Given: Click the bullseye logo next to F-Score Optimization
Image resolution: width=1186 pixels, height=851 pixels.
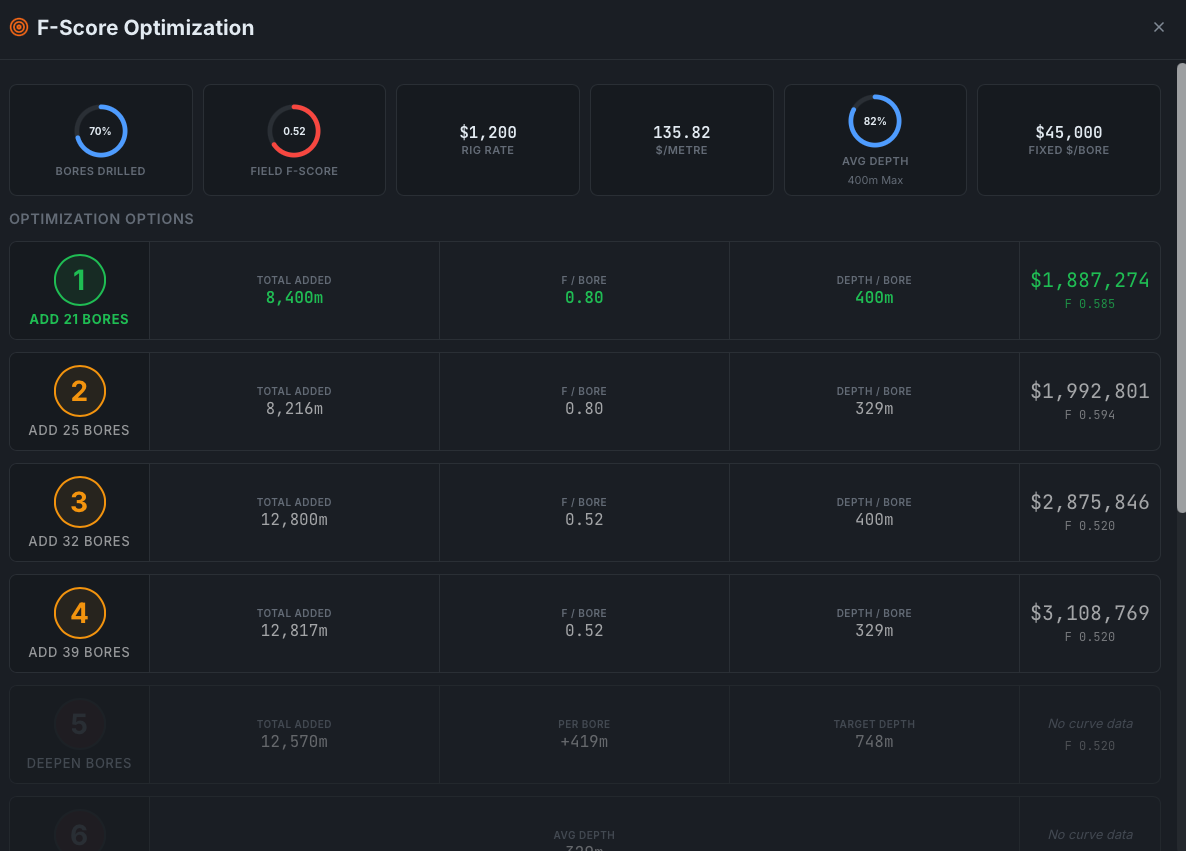Looking at the screenshot, I should coord(18,28).
